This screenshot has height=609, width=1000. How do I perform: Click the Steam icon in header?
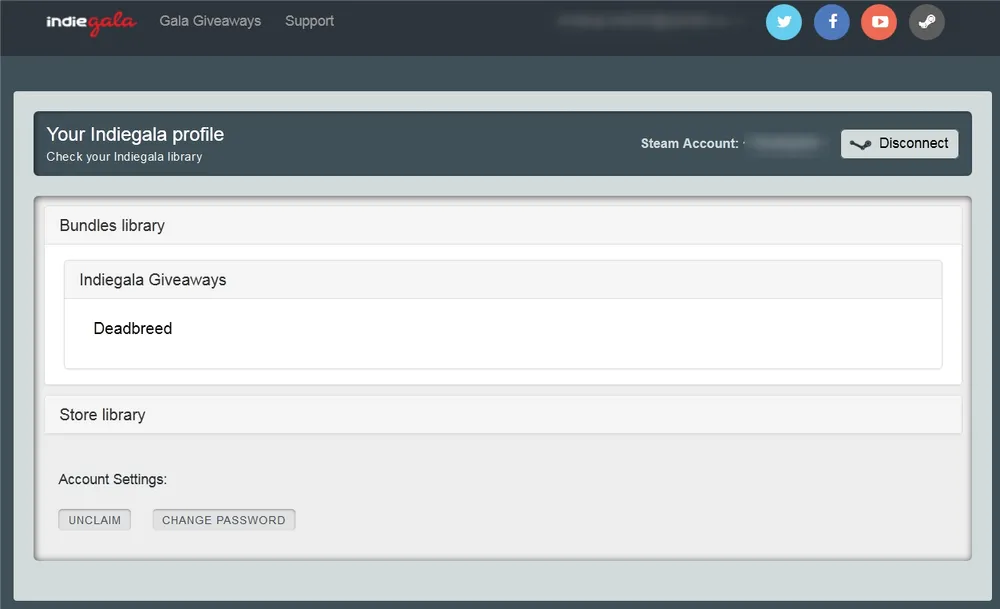927,22
